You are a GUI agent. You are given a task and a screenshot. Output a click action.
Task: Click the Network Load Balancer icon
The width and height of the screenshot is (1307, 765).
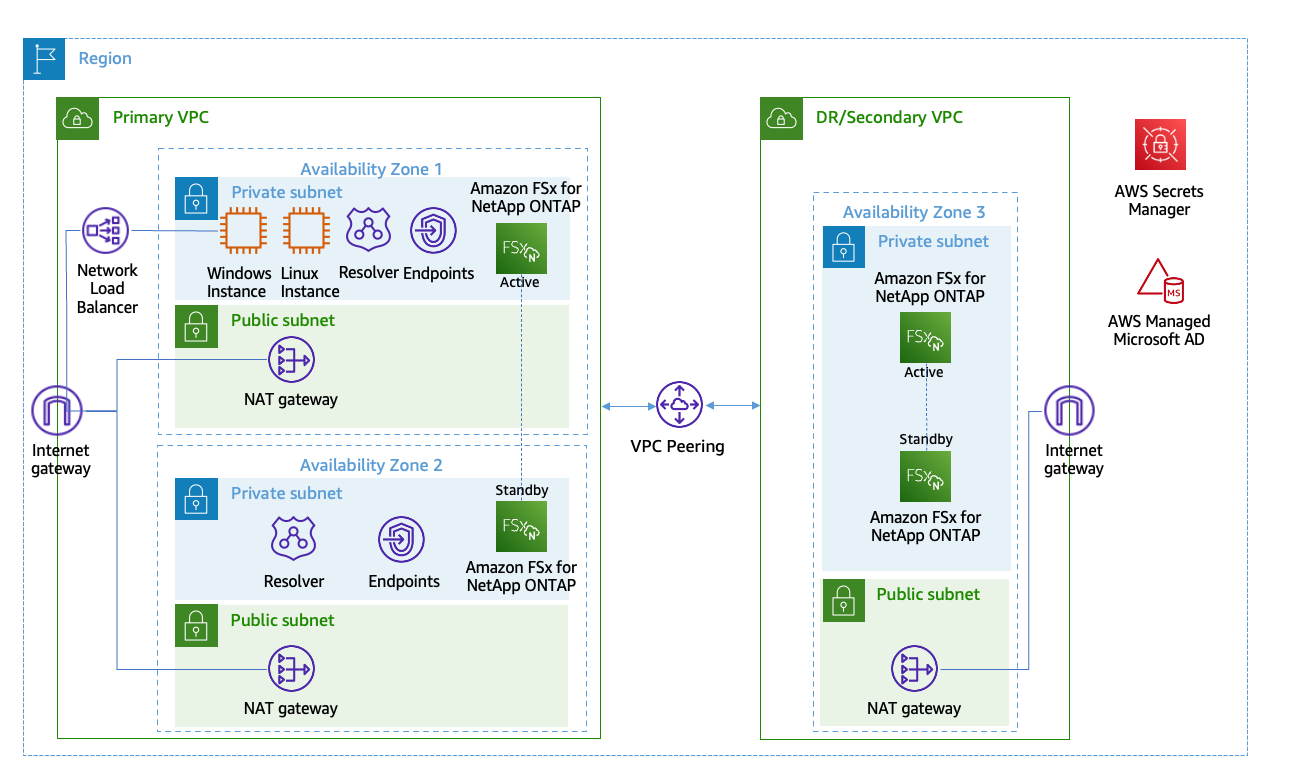[106, 232]
